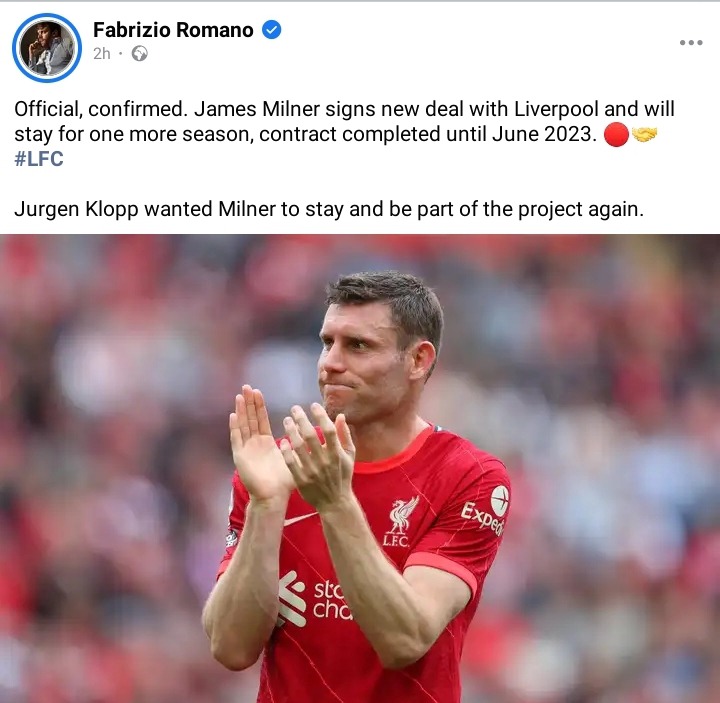Click the 'Jurgen Klopp wanted Milner' sentence
The width and height of the screenshot is (720, 703).
tap(329, 209)
